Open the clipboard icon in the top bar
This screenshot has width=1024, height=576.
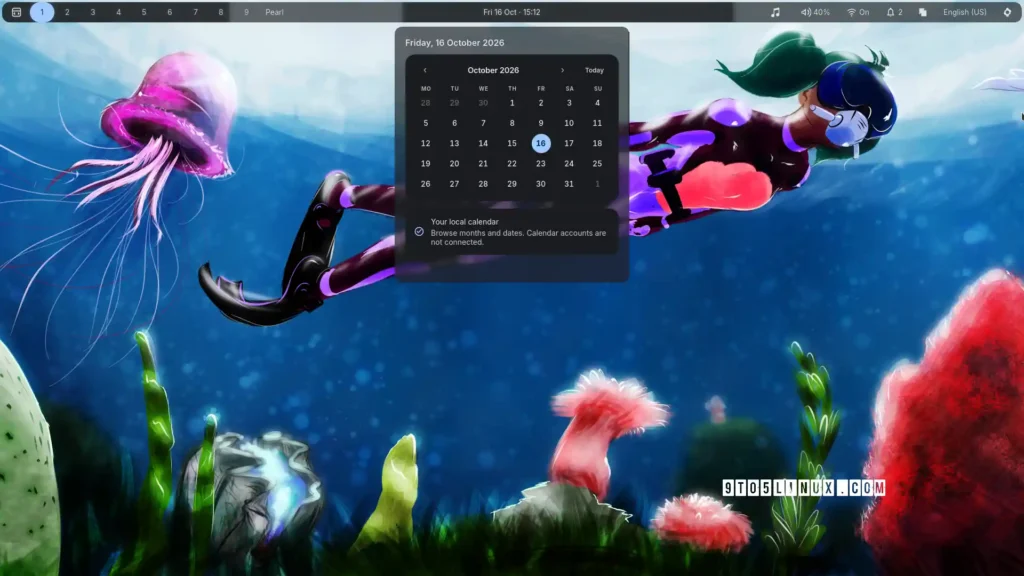click(922, 12)
